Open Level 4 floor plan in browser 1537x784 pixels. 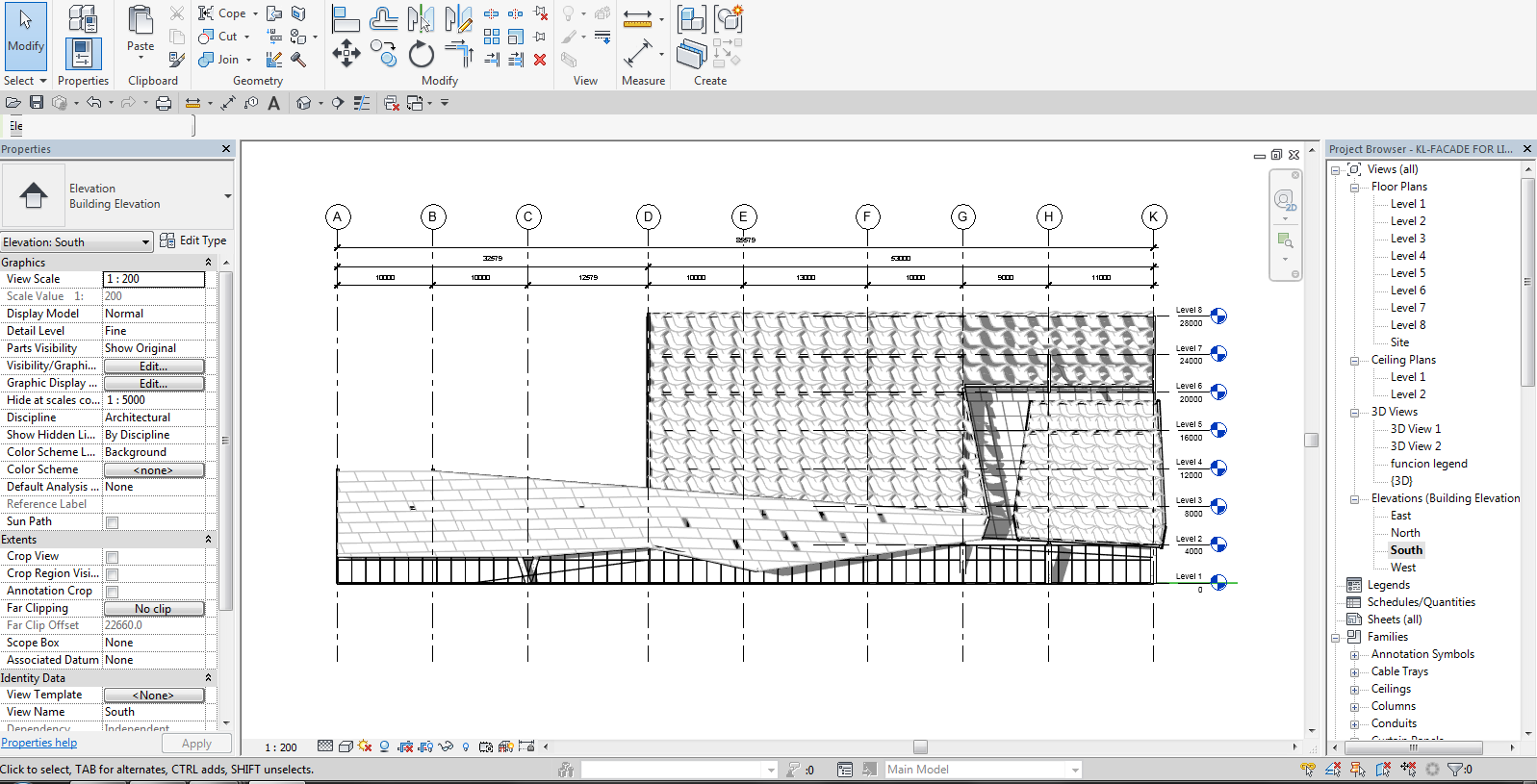click(x=1407, y=256)
